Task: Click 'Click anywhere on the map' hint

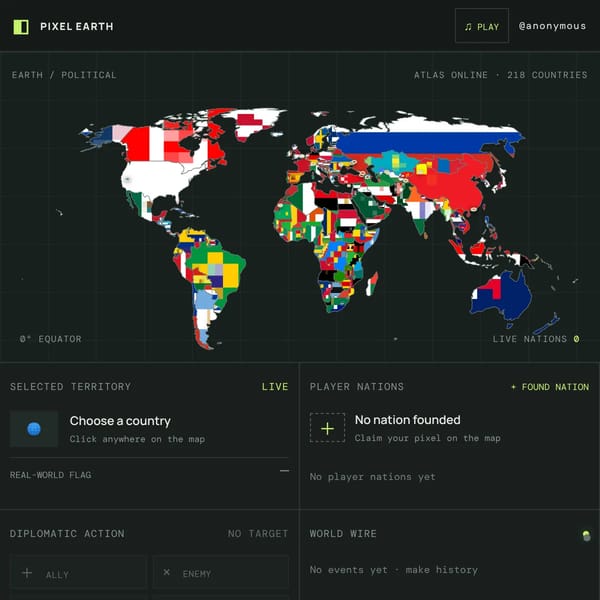Action: [137, 439]
